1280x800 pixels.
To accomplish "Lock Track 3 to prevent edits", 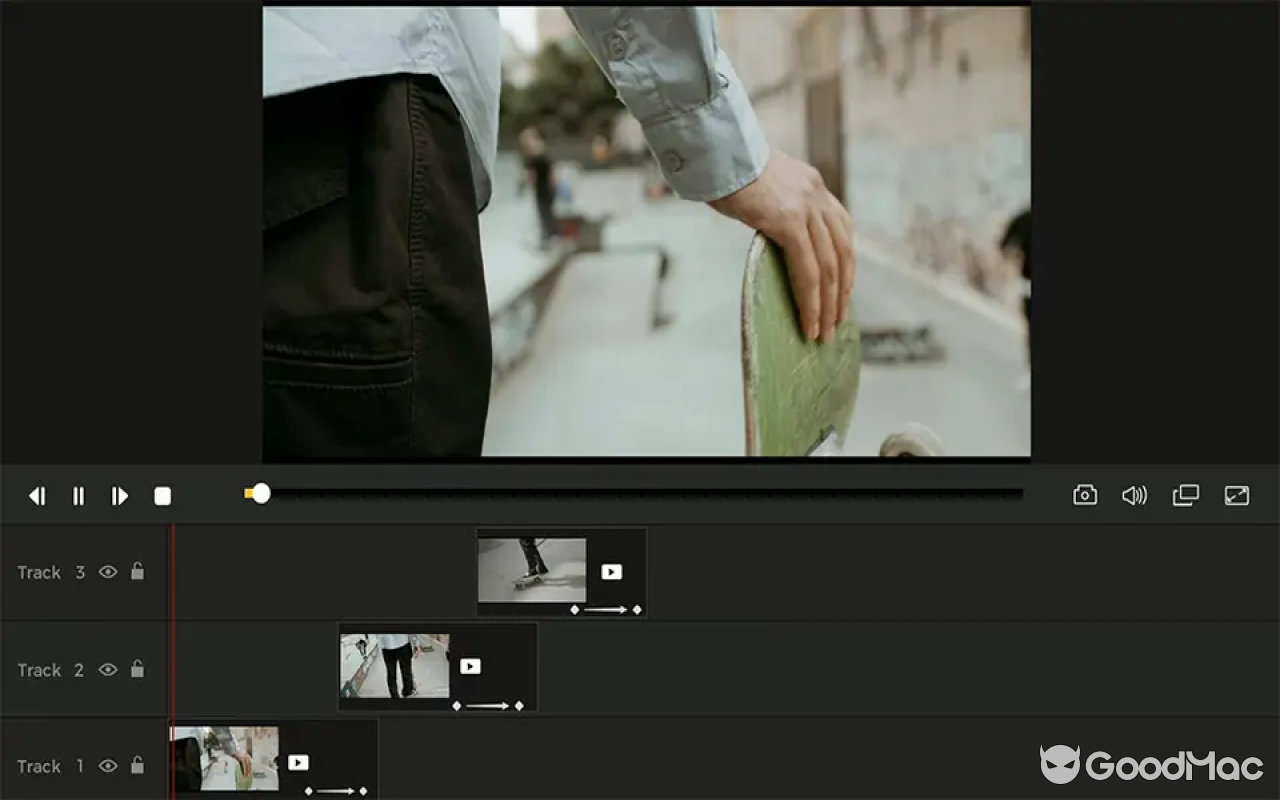I will [x=138, y=572].
